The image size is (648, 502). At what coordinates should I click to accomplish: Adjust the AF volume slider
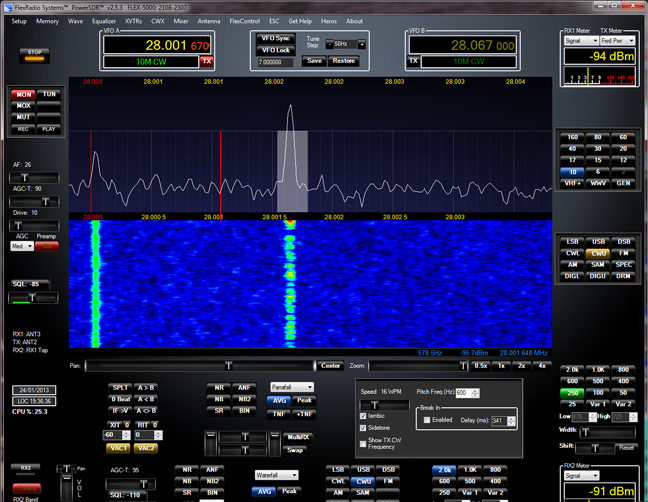(x=34, y=178)
